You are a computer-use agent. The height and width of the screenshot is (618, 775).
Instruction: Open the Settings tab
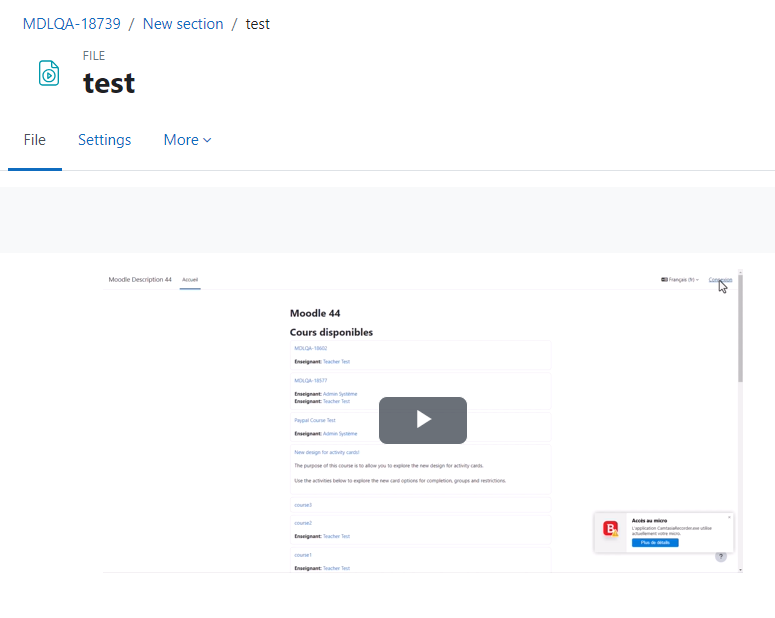[104, 140]
